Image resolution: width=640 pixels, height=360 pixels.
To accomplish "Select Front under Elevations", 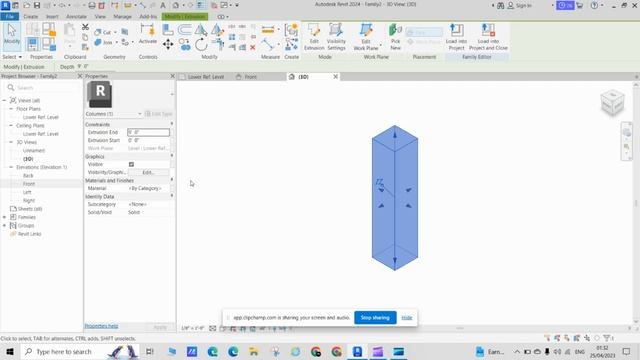I will tap(29, 184).
